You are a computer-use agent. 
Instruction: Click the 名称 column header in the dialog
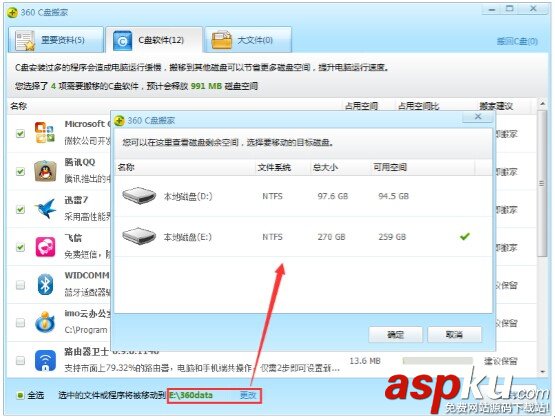[x=126, y=167]
